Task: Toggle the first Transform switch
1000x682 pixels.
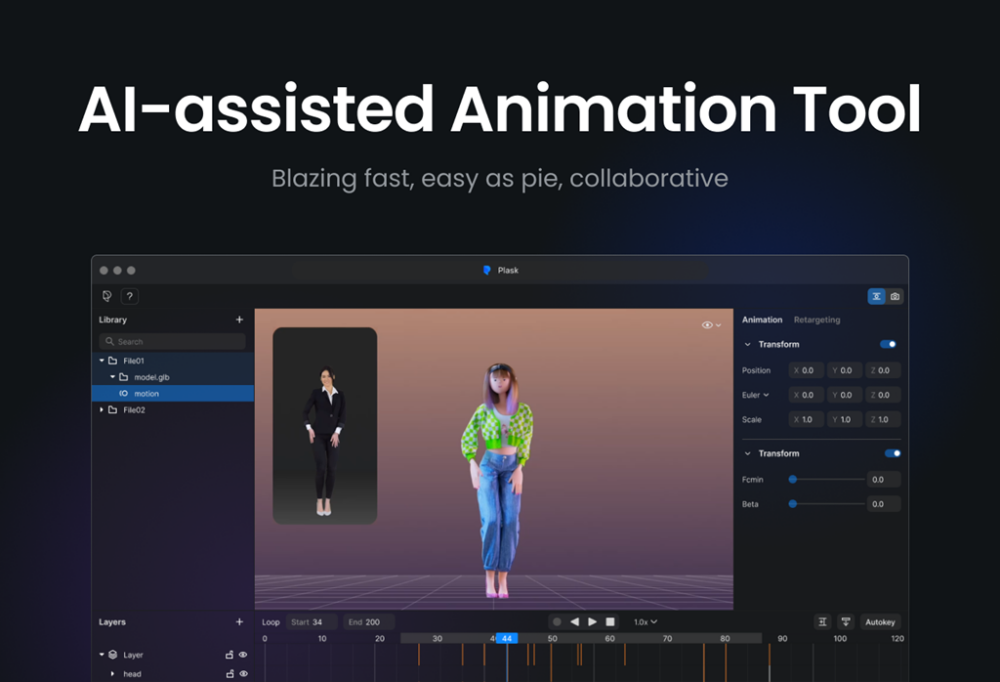Action: tap(888, 345)
